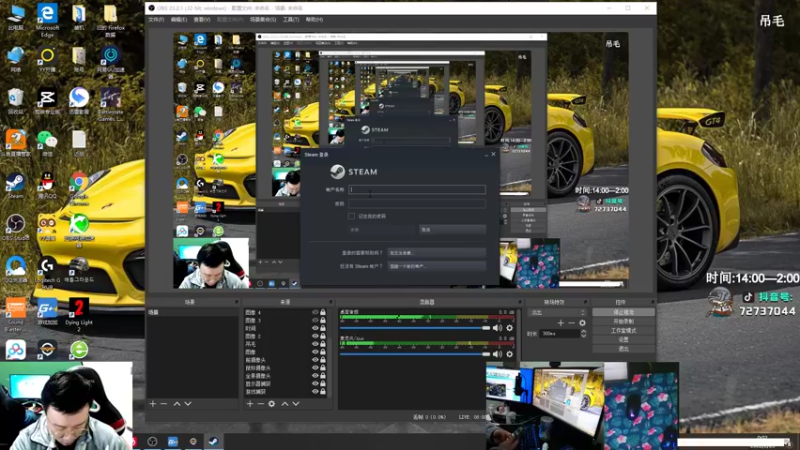800x450 pixels.
Task: Select the green WeChat desktop icon
Action: (47, 142)
